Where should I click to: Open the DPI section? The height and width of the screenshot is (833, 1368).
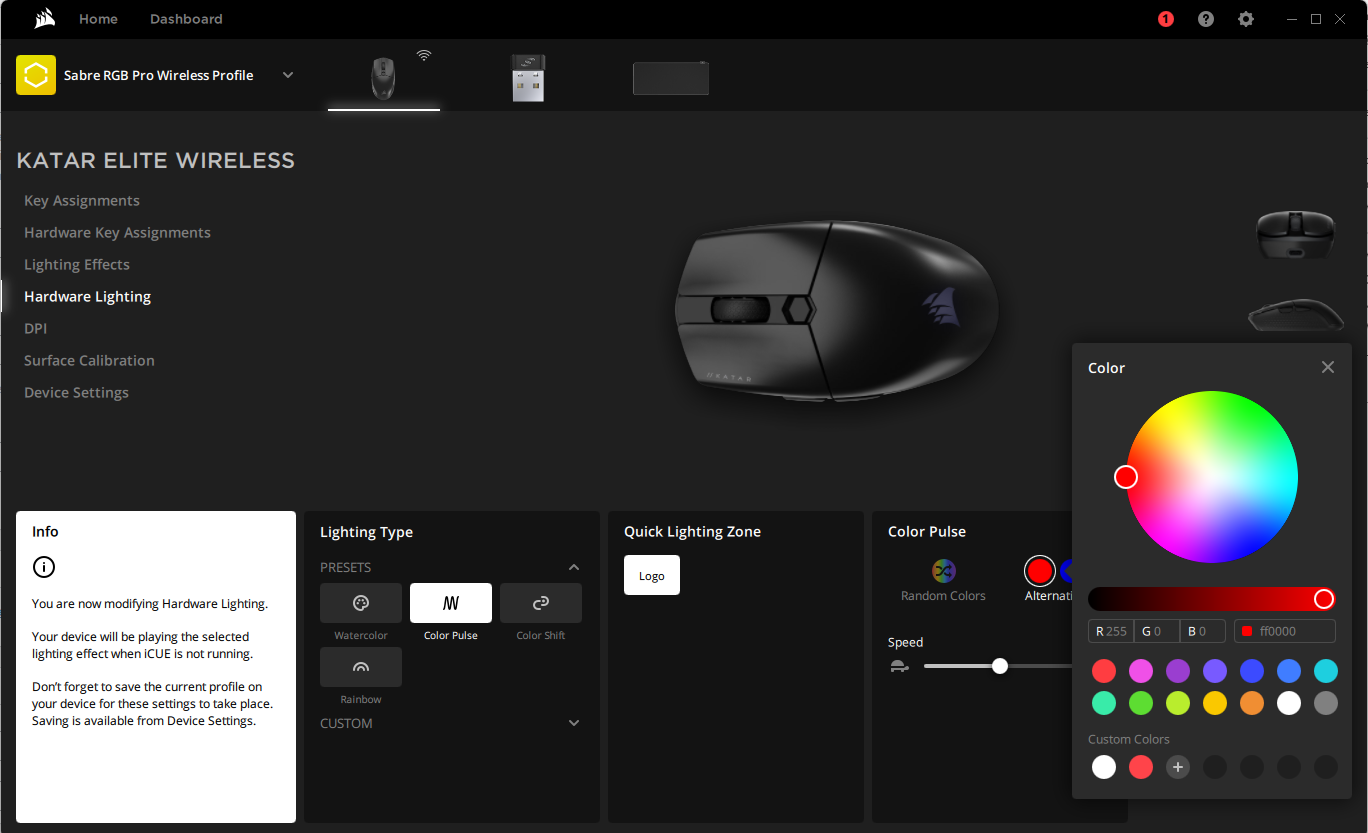[x=35, y=329]
